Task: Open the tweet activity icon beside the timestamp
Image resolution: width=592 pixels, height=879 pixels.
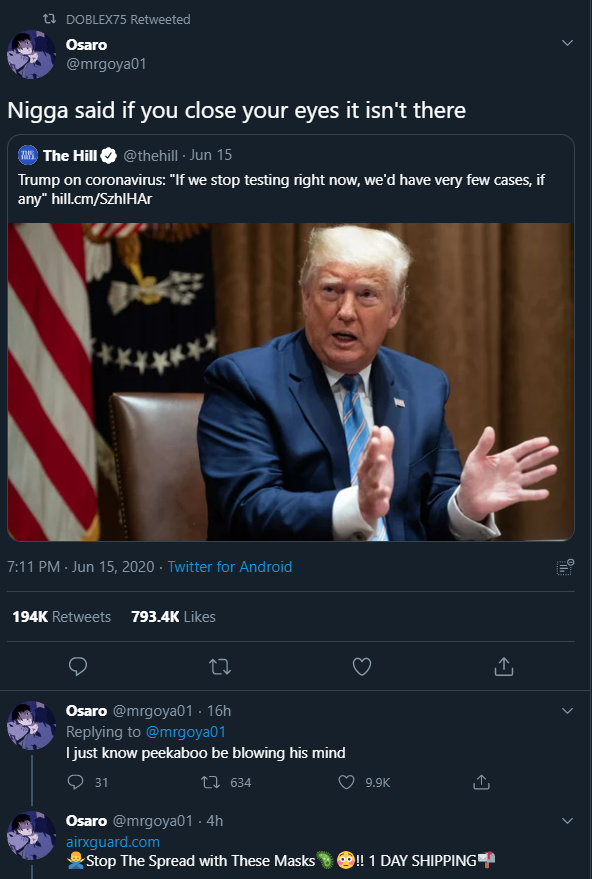Action: coord(565,567)
